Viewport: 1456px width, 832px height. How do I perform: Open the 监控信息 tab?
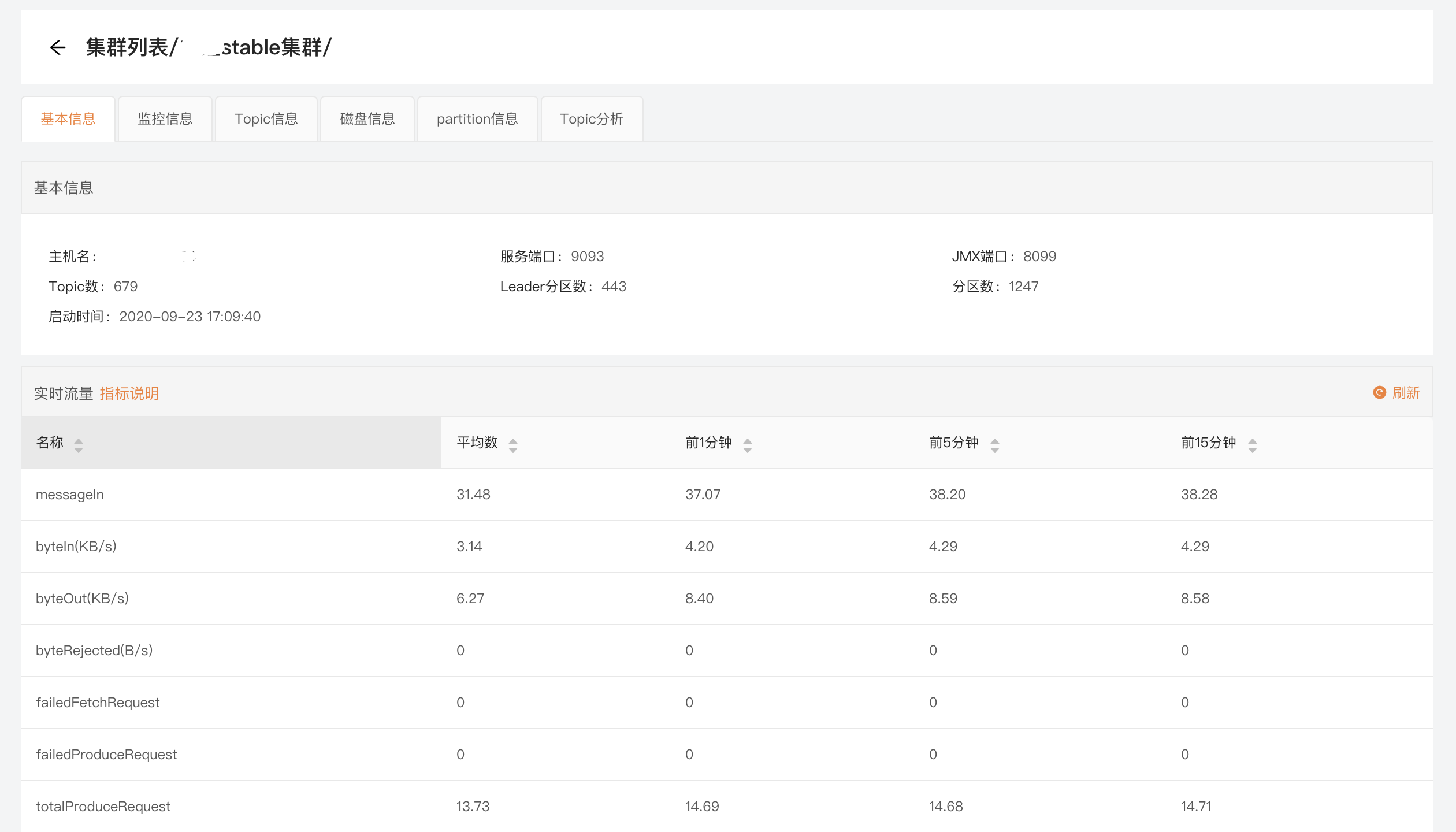pos(165,119)
